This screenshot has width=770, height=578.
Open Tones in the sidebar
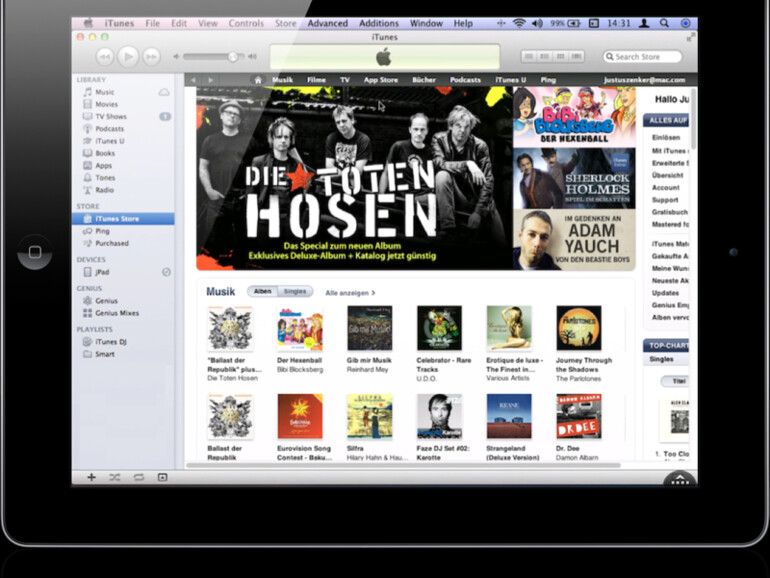[105, 178]
